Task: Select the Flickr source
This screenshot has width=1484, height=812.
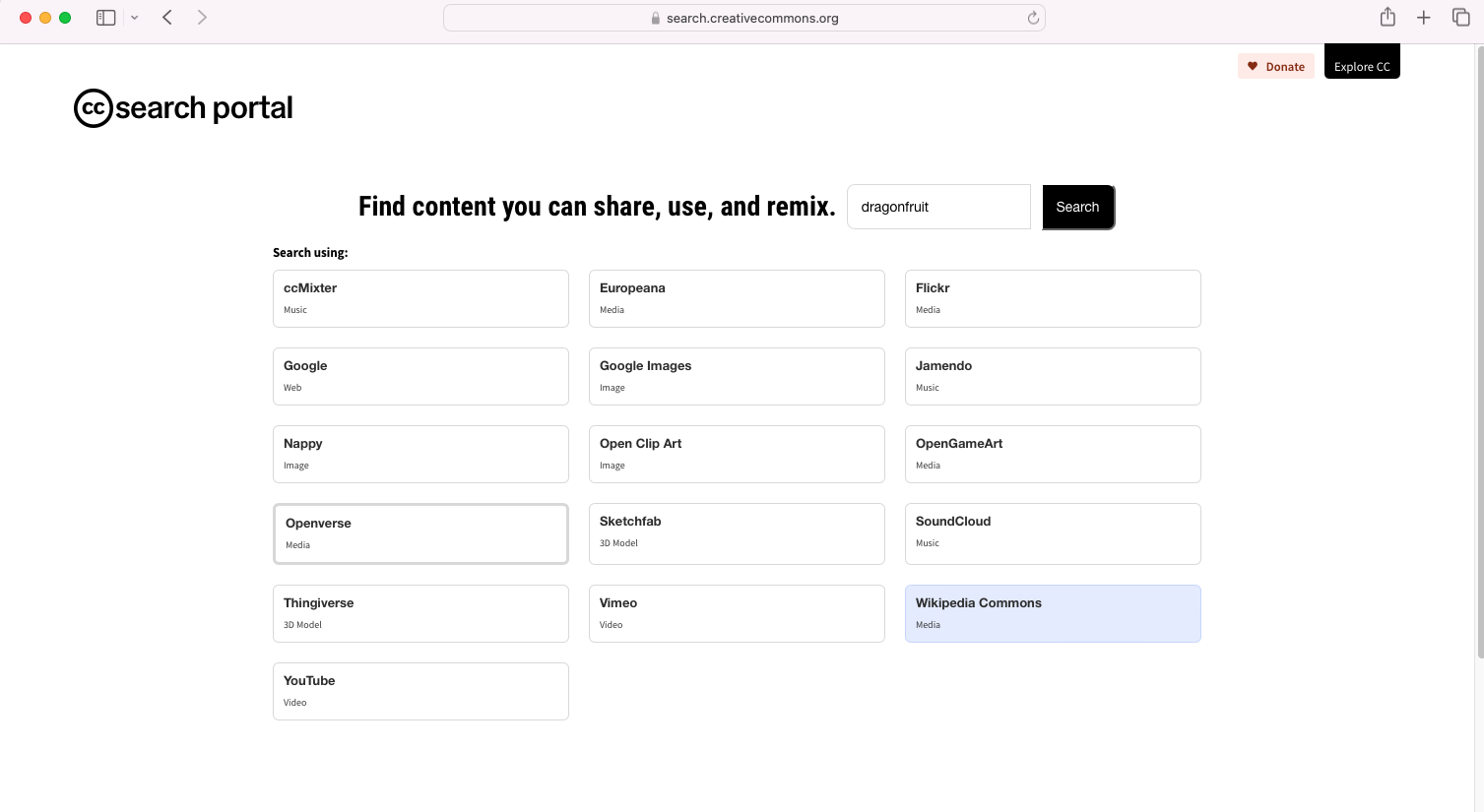Action: (x=1053, y=298)
